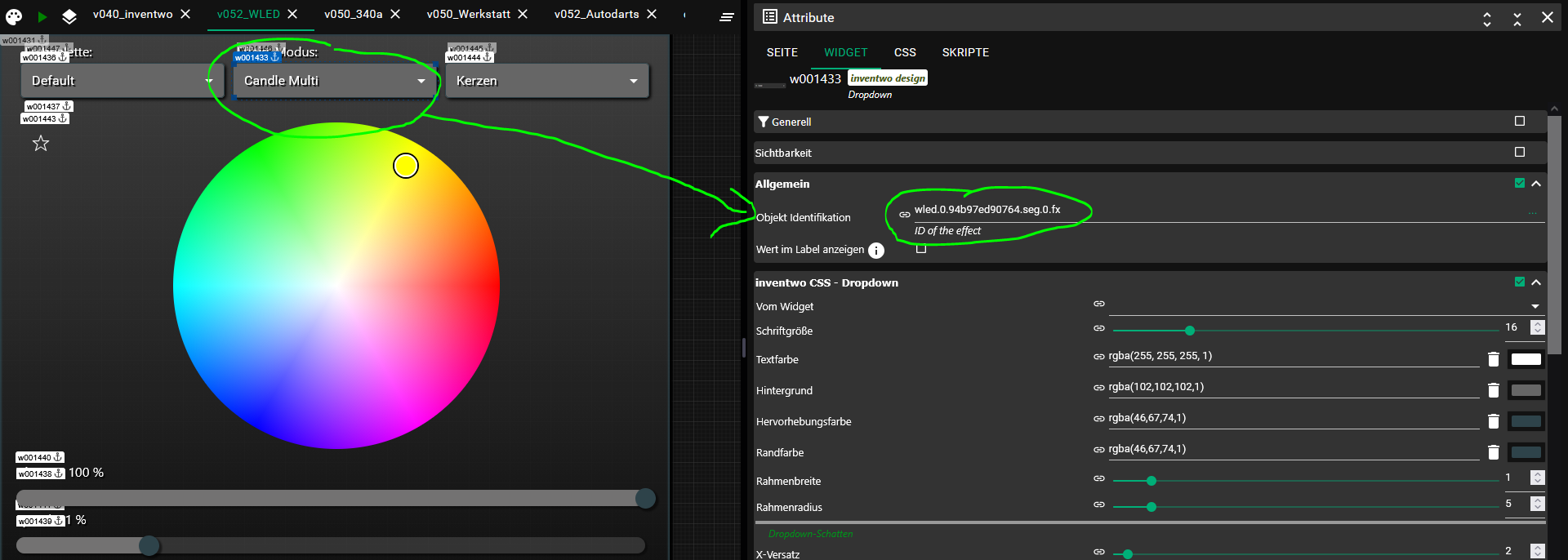The width and height of the screenshot is (1568, 560).
Task: Open the Vom Widget dropdown
Action: pos(1326,306)
